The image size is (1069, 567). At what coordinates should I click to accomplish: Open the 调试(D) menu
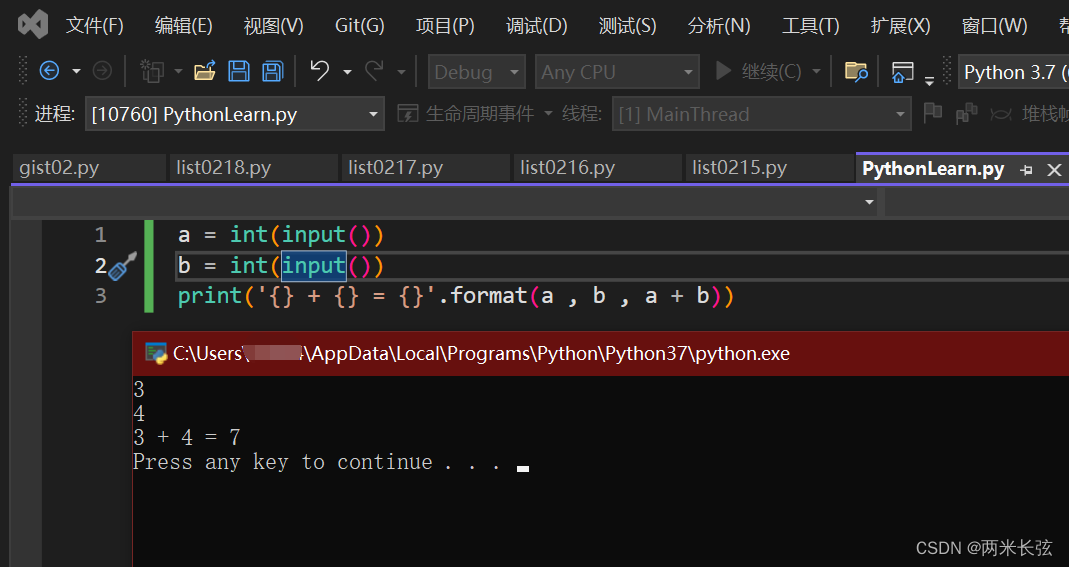537,26
